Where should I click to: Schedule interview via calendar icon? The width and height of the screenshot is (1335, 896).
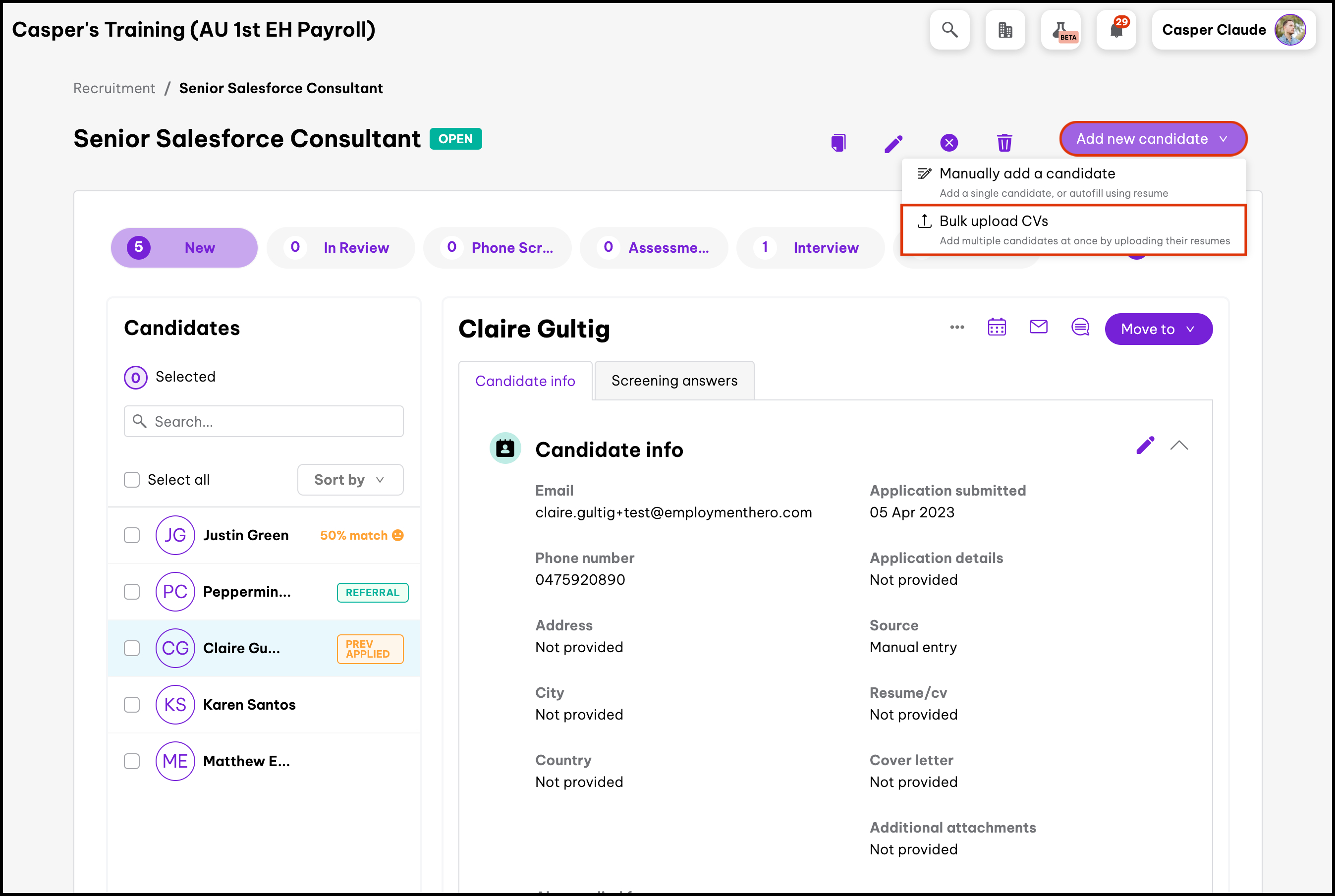point(997,328)
